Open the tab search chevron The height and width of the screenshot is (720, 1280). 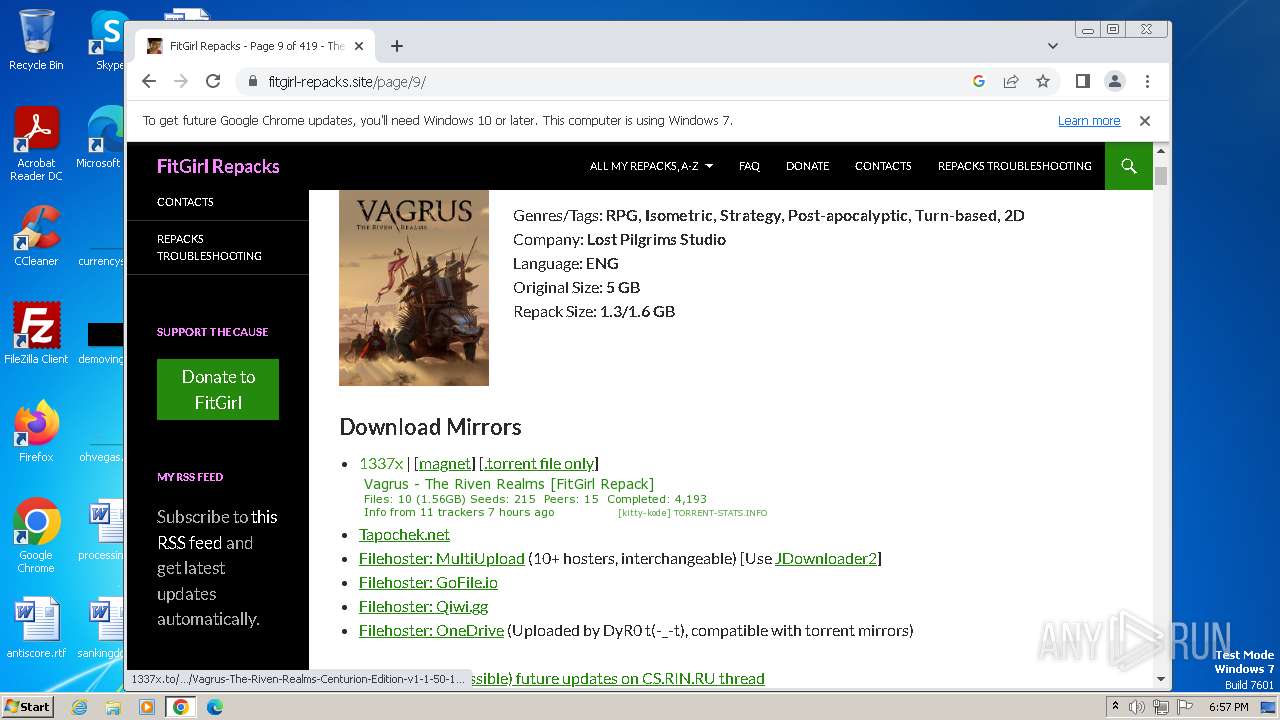(1053, 46)
